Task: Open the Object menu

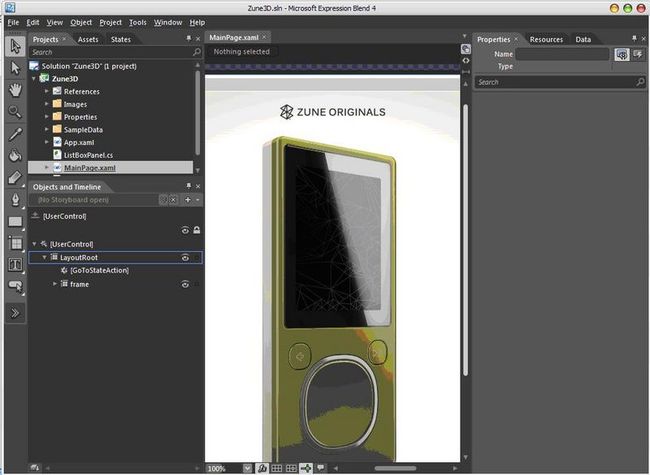Action: [81, 22]
